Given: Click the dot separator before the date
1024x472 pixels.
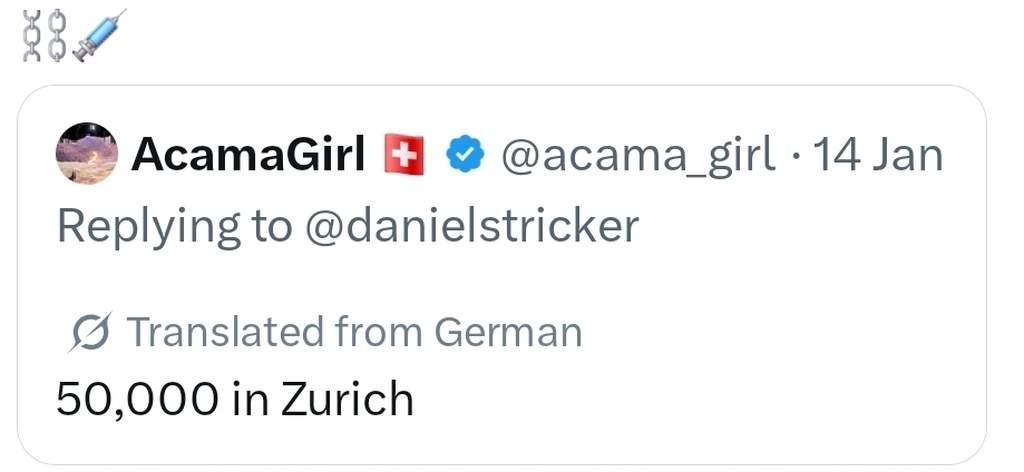Looking at the screenshot, I should (796, 155).
